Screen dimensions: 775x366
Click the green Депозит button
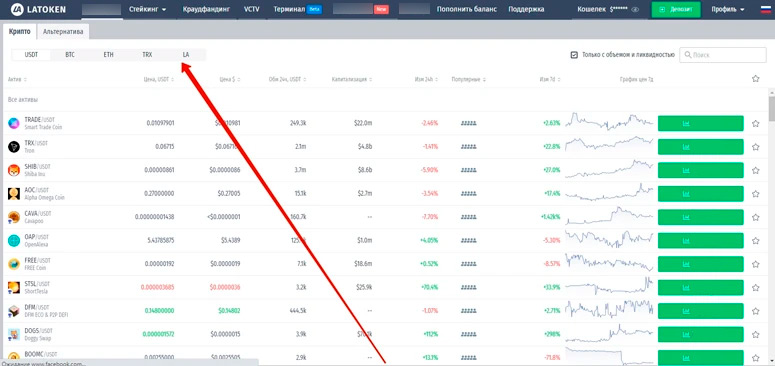676,9
